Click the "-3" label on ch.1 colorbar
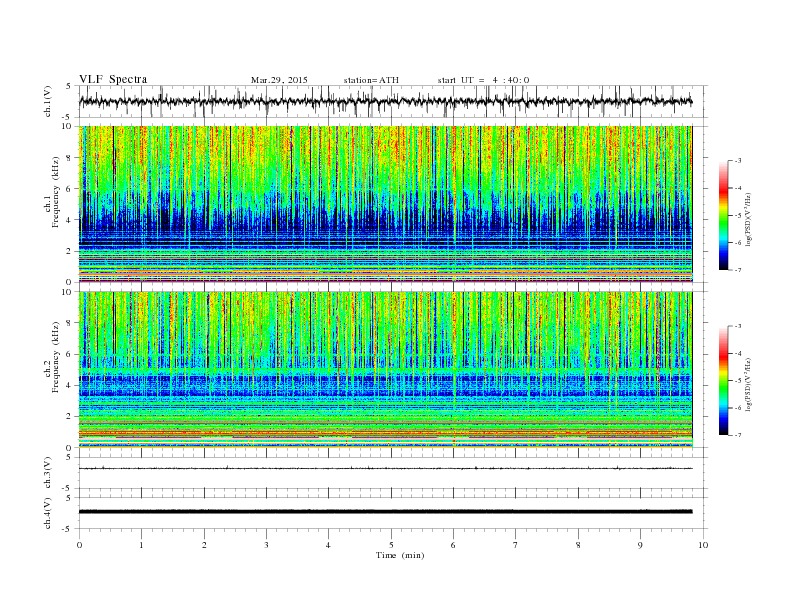This screenshot has width=792, height=612. point(737,161)
